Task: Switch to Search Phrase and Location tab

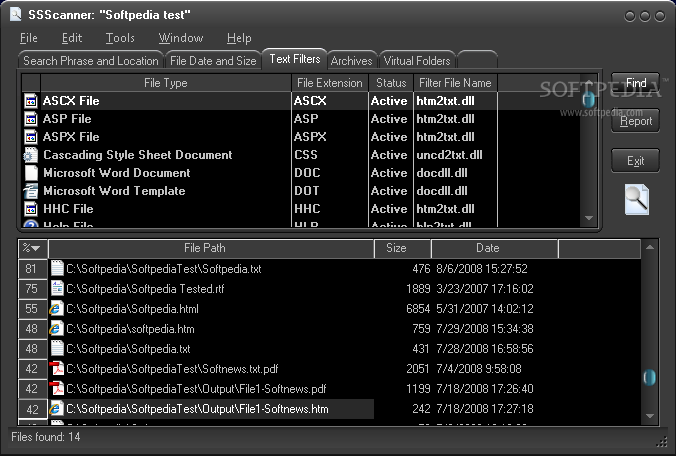Action: pos(91,61)
